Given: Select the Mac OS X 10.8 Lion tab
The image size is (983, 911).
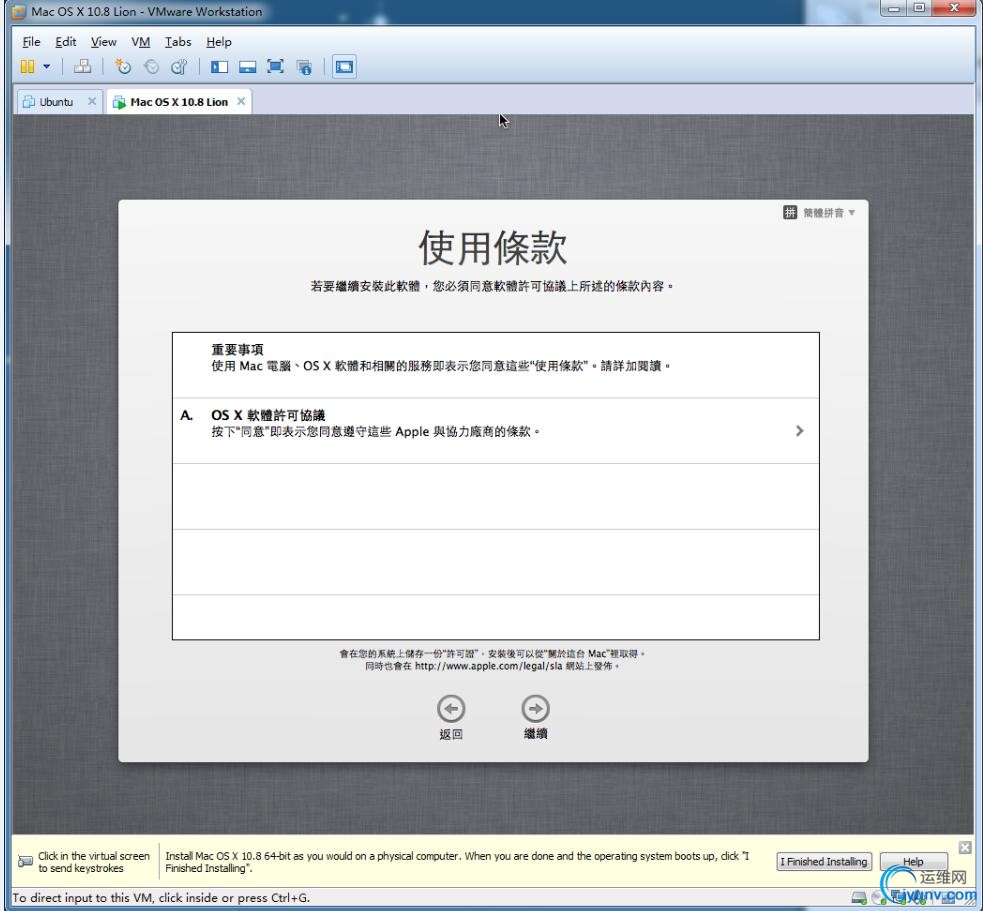Looking at the screenshot, I should (x=179, y=102).
